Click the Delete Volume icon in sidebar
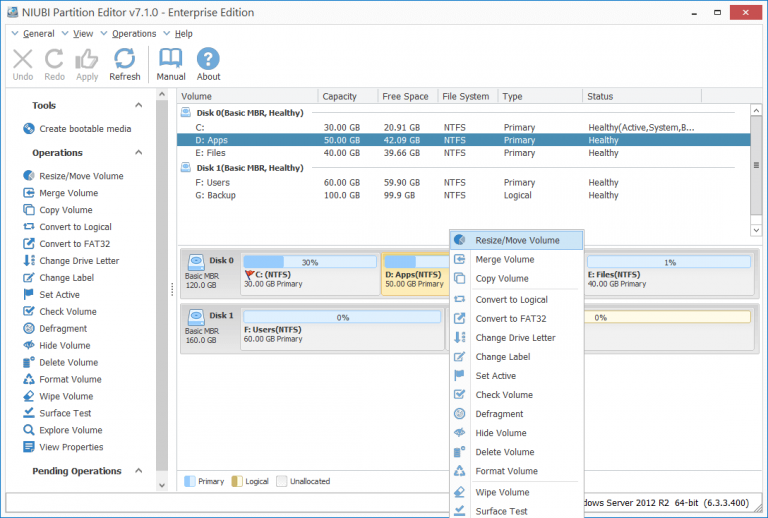Viewport: 768px width, 518px height. pos(28,362)
